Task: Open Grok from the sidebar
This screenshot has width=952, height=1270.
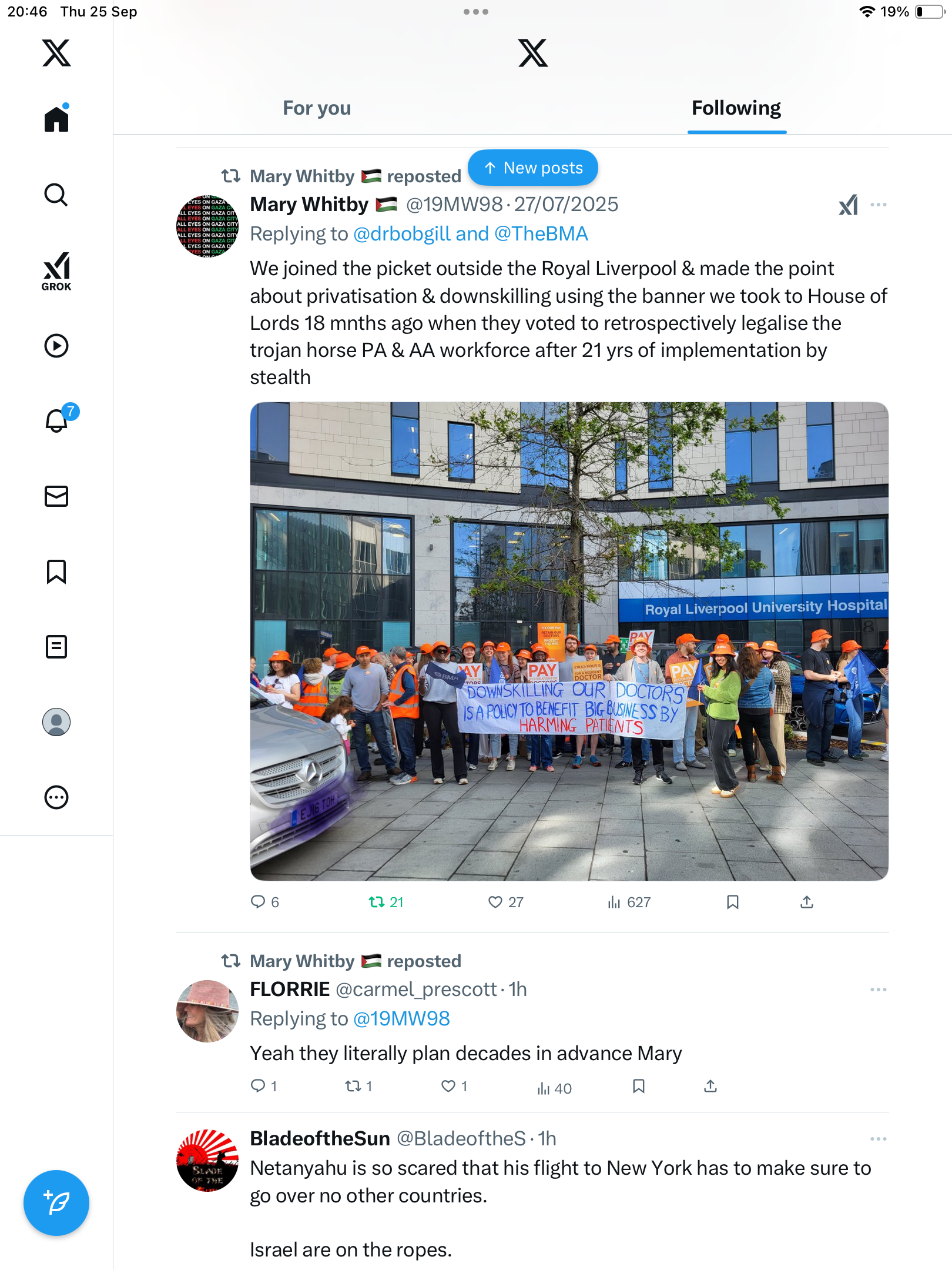Action: coord(56,271)
